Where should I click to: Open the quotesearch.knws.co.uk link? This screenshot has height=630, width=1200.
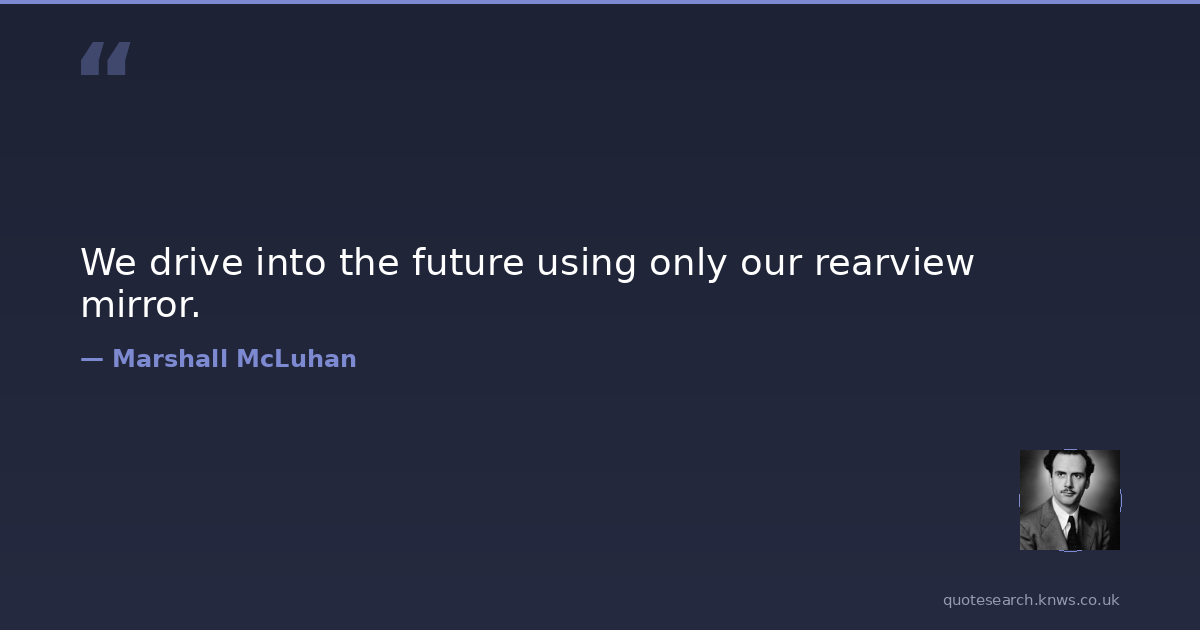1031,600
